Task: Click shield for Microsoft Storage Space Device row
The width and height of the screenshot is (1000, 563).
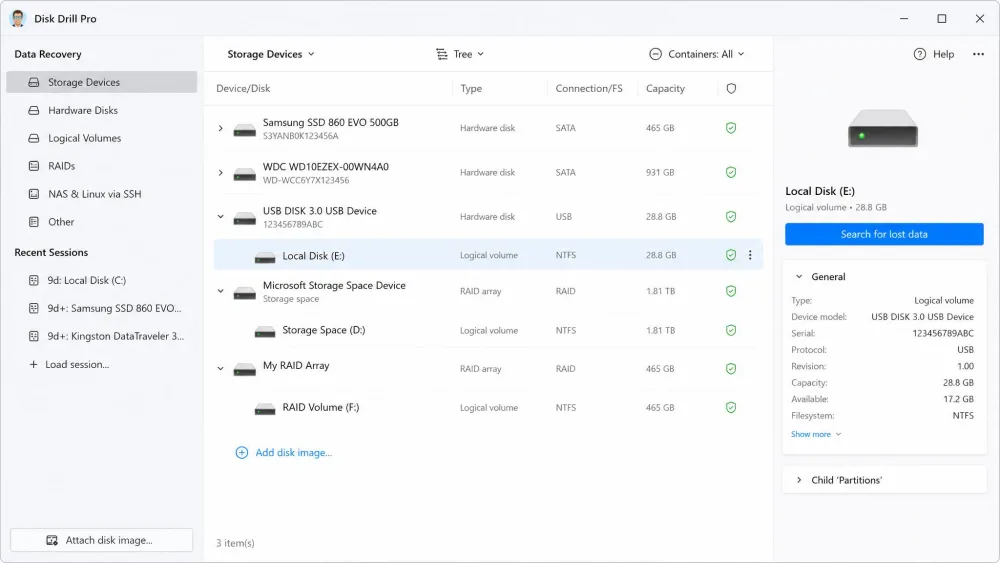Action: (731, 291)
